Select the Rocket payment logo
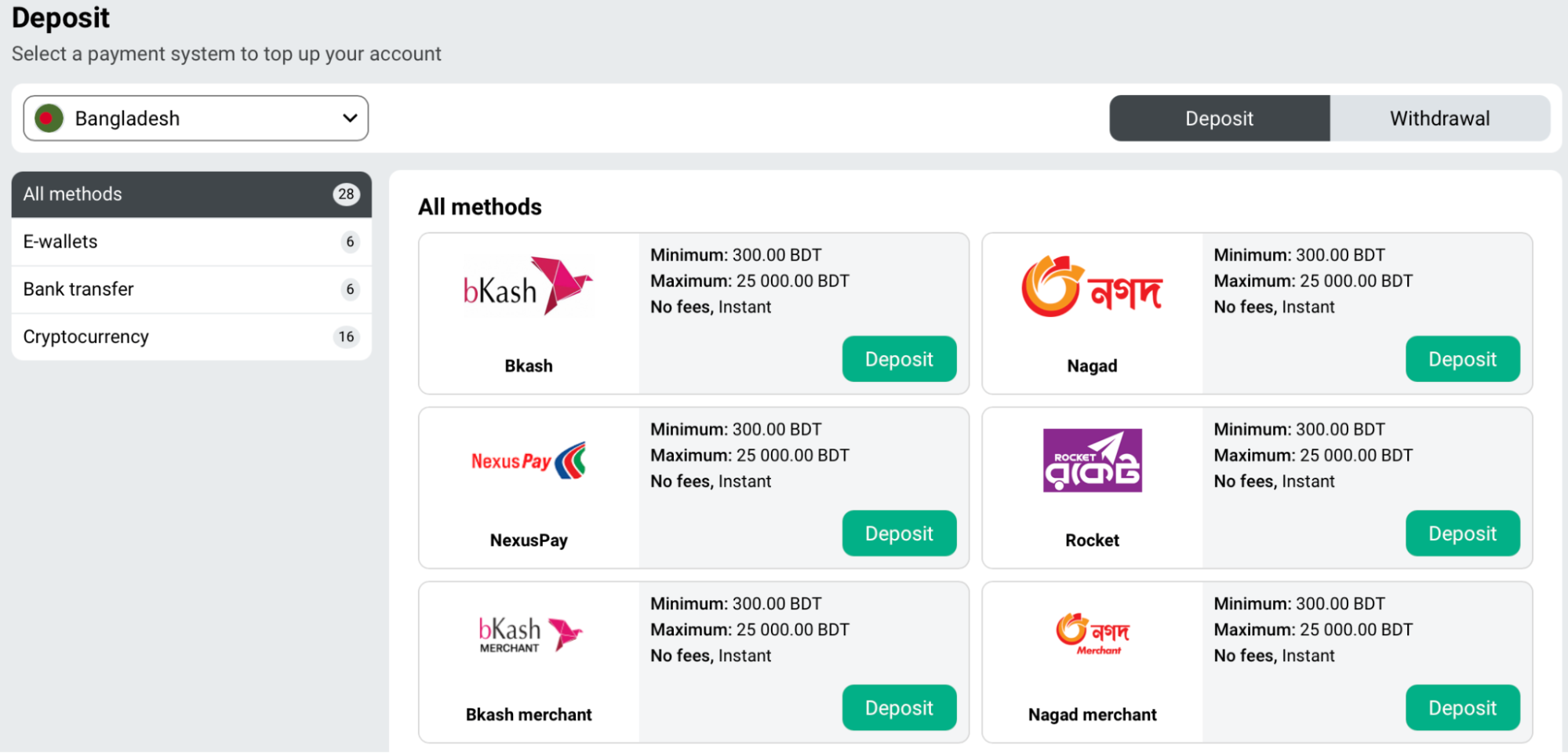Image resolution: width=1568 pixels, height=753 pixels. click(x=1091, y=460)
